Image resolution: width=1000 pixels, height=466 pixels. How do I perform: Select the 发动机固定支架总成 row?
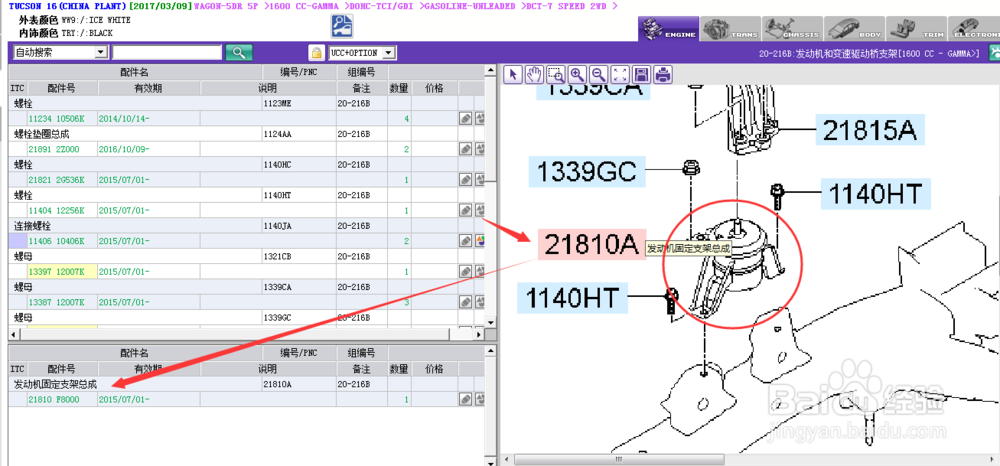[246, 384]
